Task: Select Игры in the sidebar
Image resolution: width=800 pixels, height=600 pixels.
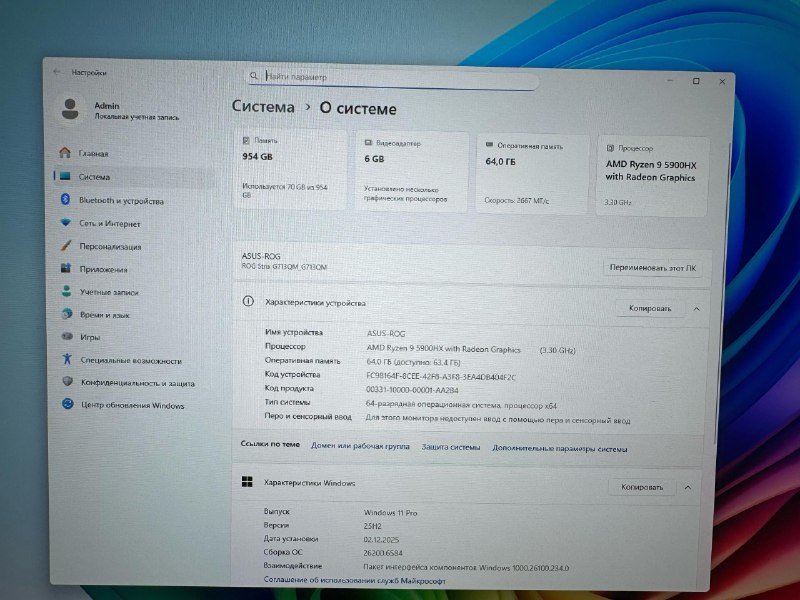Action: (90, 337)
